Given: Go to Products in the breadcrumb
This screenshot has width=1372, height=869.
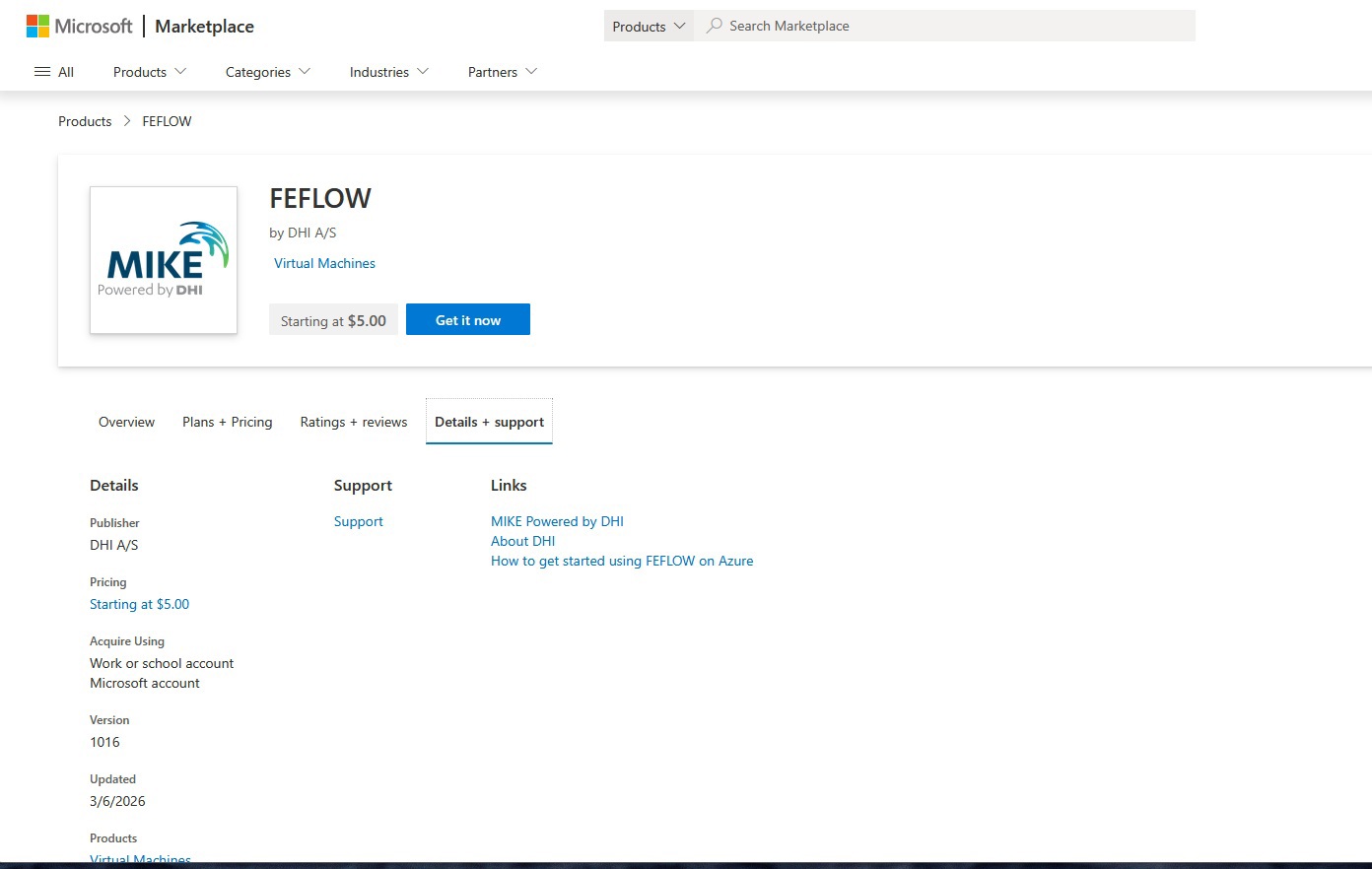Looking at the screenshot, I should [85, 121].
